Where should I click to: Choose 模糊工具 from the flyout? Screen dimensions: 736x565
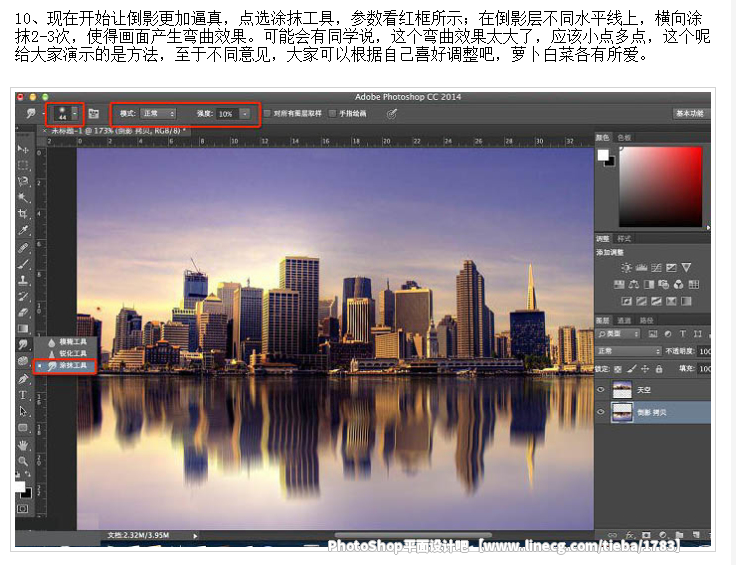68,342
